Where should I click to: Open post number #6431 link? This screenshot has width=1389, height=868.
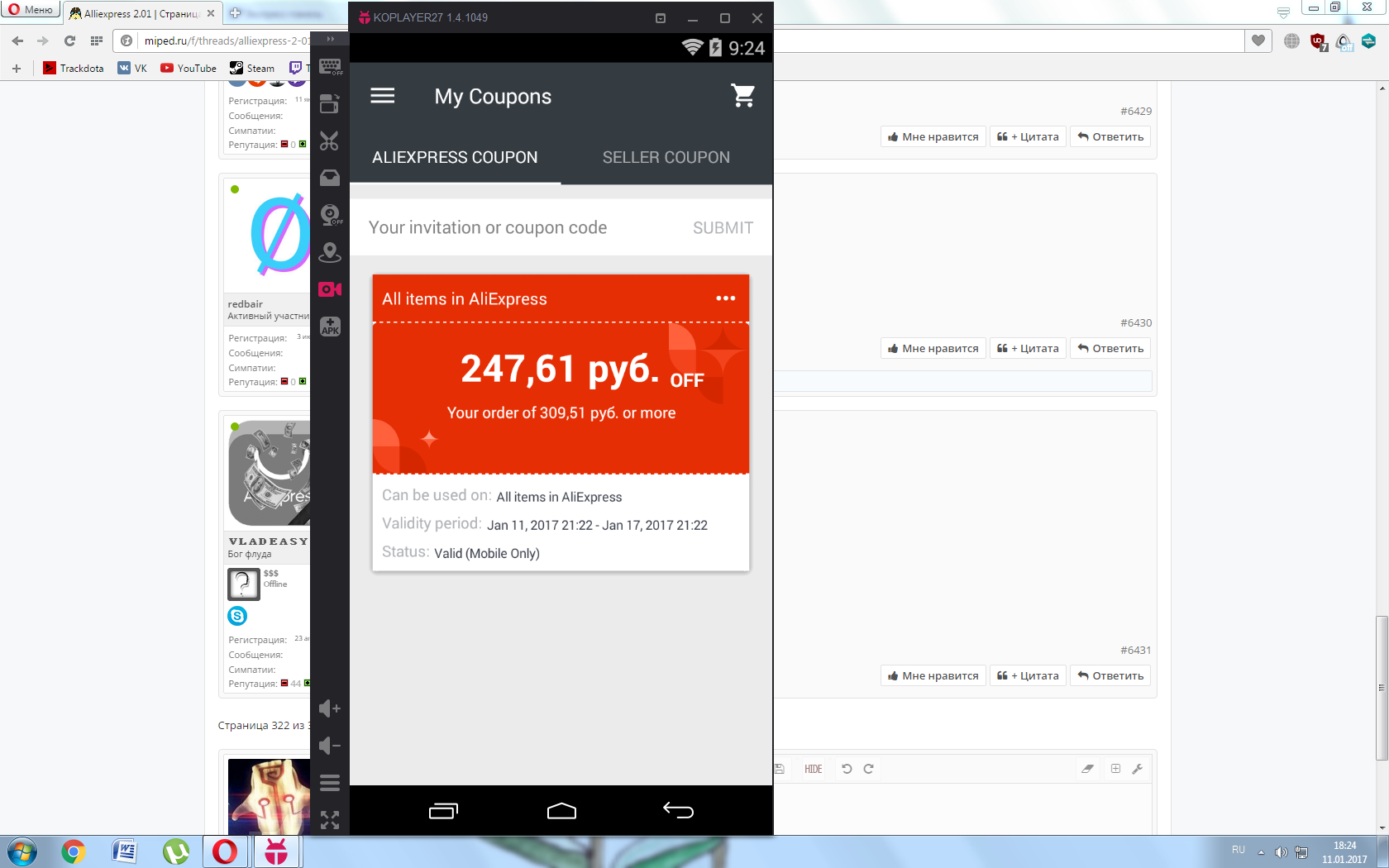1136,650
